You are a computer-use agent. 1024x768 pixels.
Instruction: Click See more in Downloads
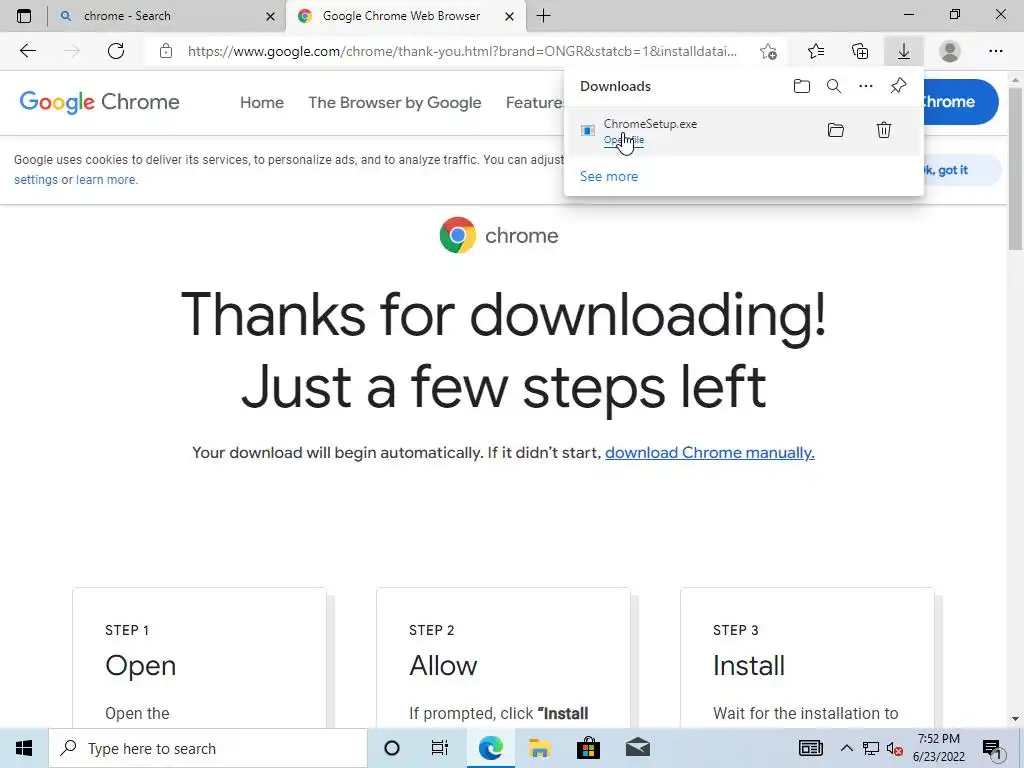pos(609,176)
